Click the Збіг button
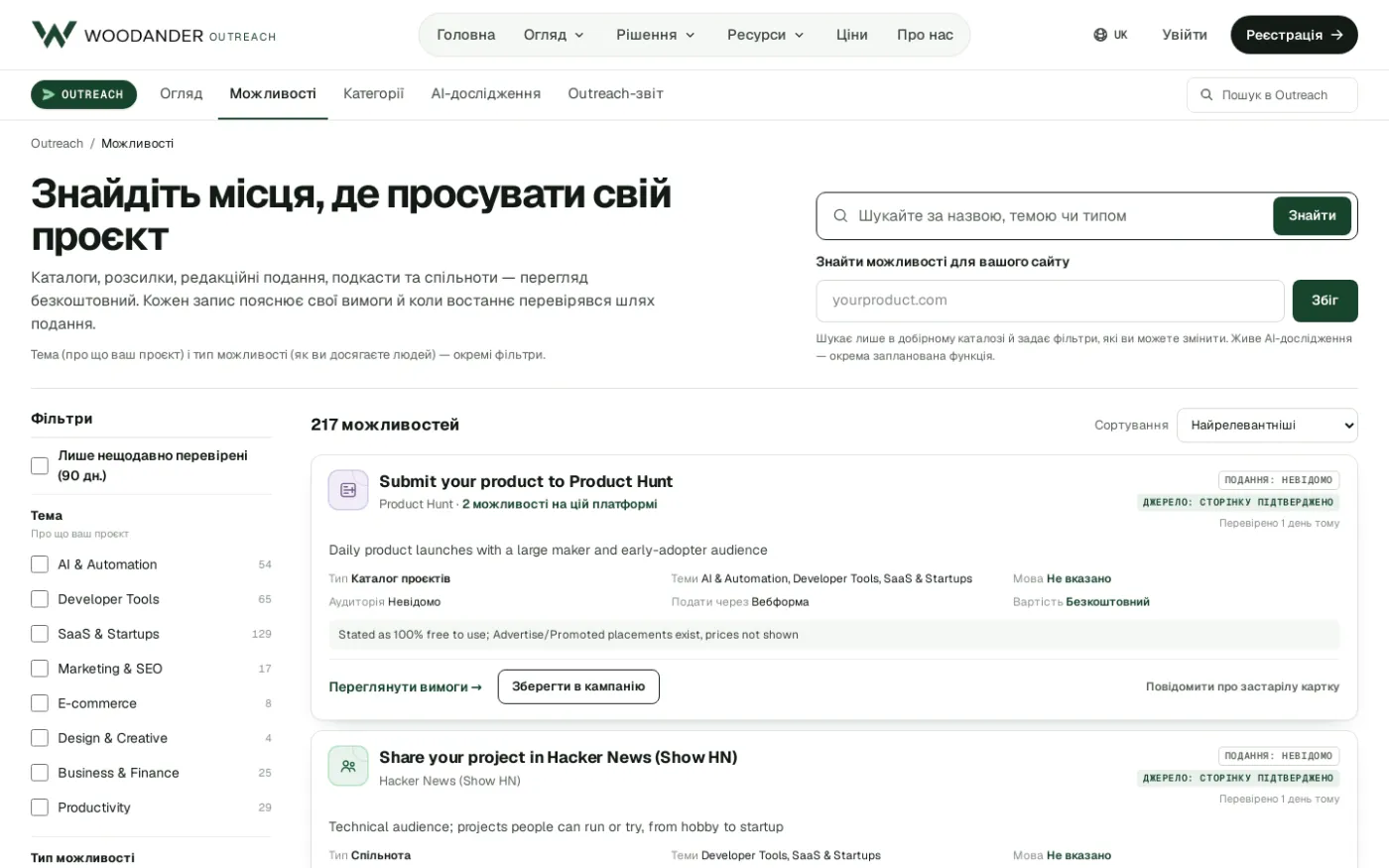This screenshot has width=1389, height=868. point(1325,301)
